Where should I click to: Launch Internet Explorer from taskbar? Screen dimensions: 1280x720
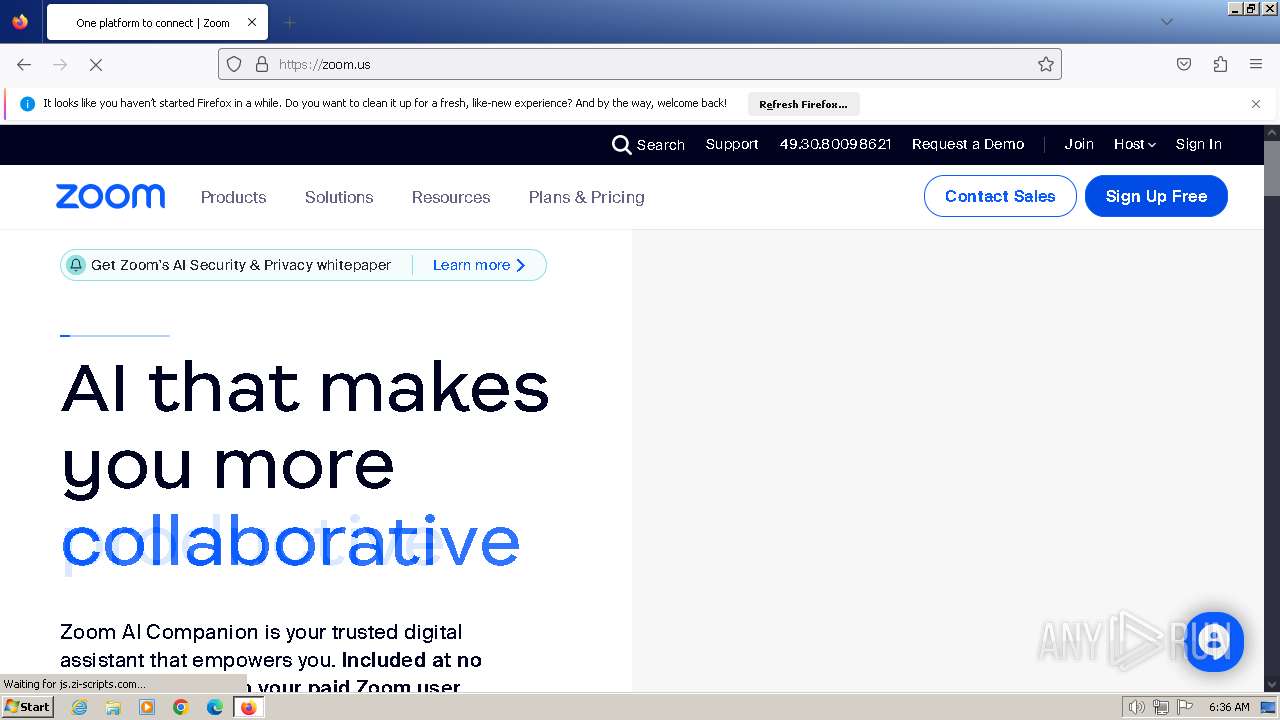coord(79,707)
